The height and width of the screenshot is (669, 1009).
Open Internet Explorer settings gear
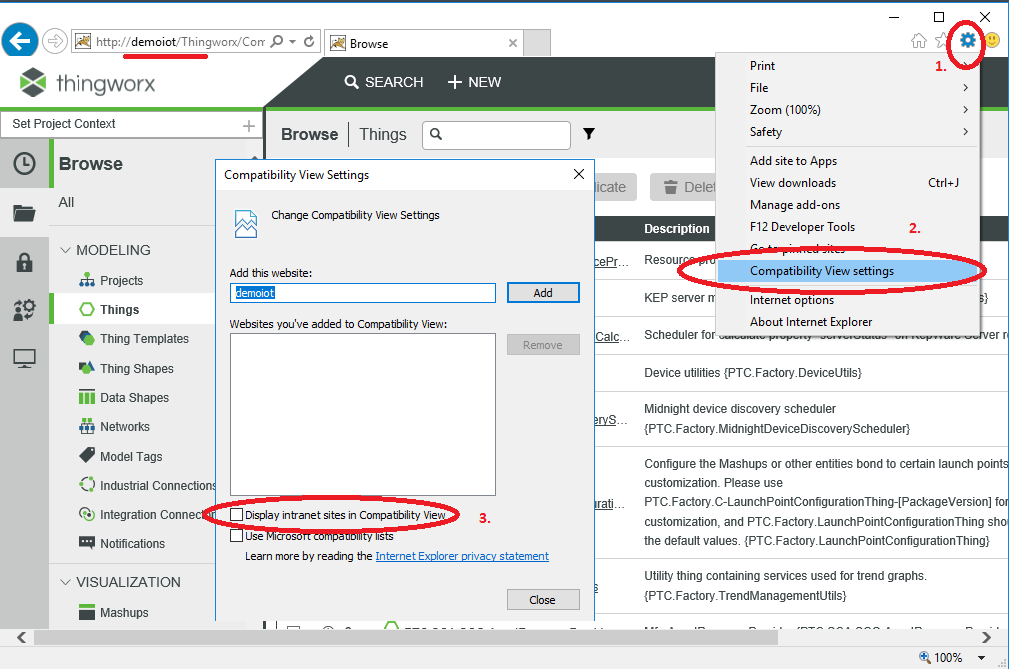[x=967, y=41]
